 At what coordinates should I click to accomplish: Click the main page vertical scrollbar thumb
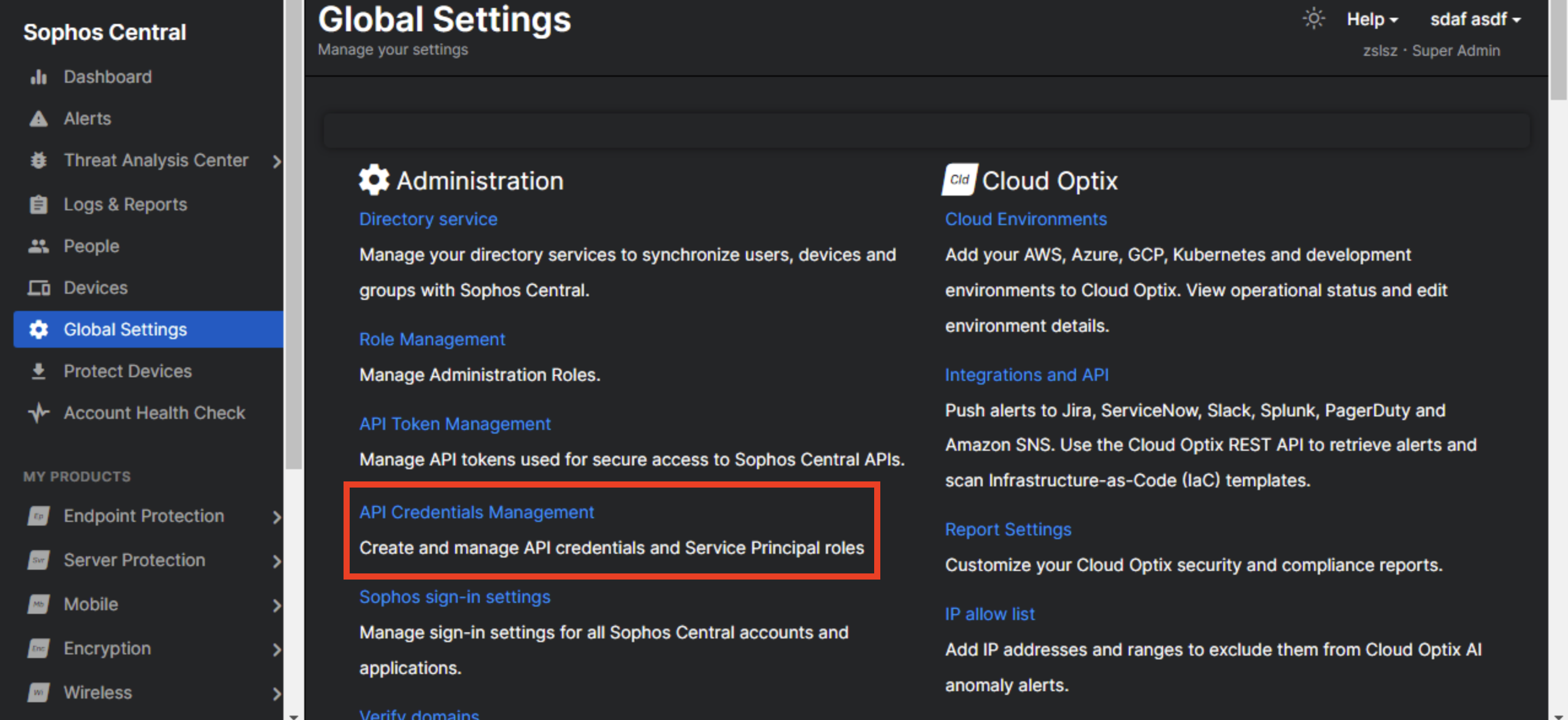1558,49
